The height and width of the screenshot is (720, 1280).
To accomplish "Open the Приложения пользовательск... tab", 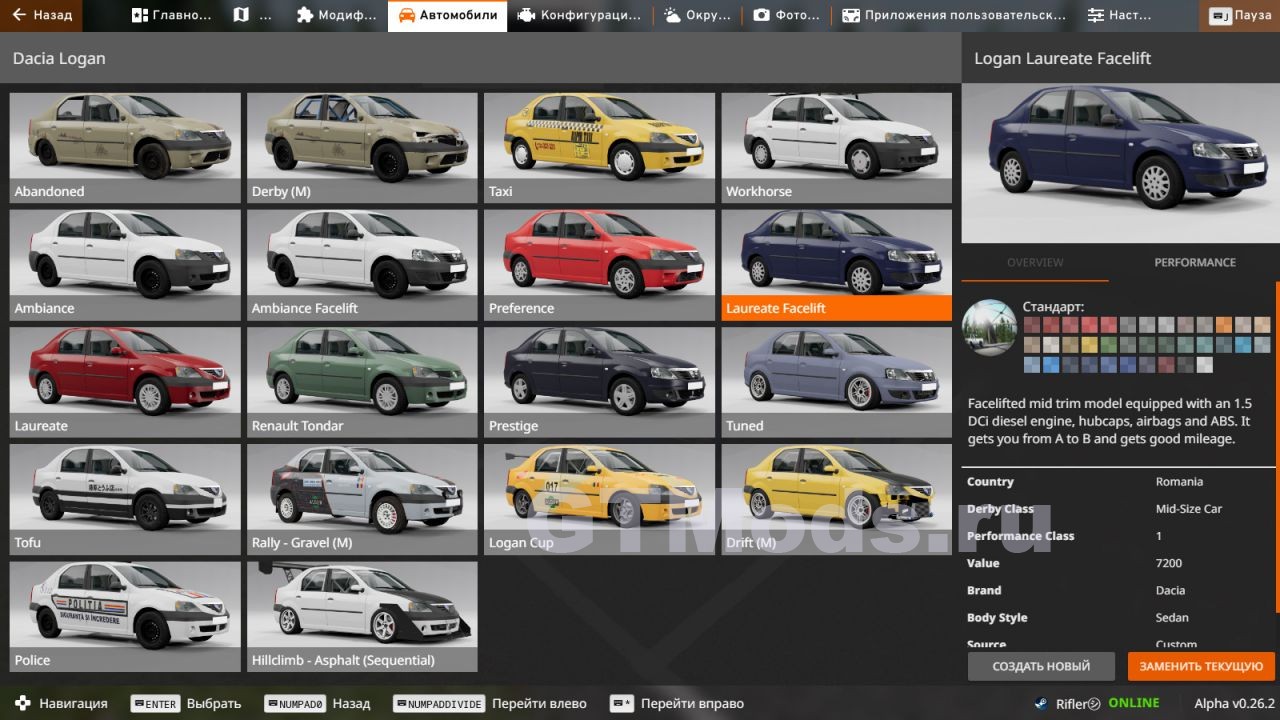I will click(x=953, y=15).
